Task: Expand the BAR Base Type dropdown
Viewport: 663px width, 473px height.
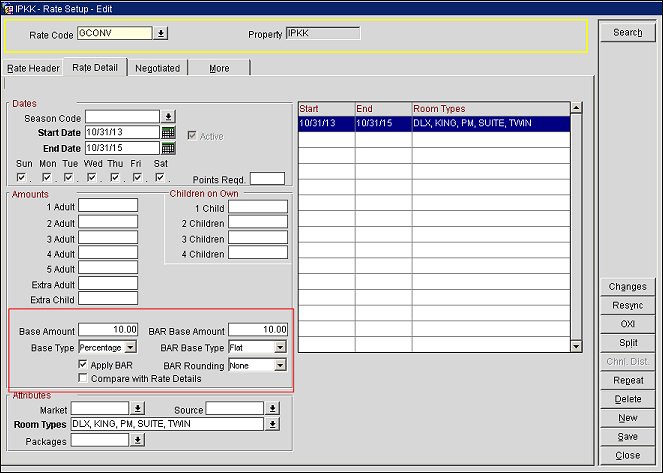Action: [x=280, y=347]
